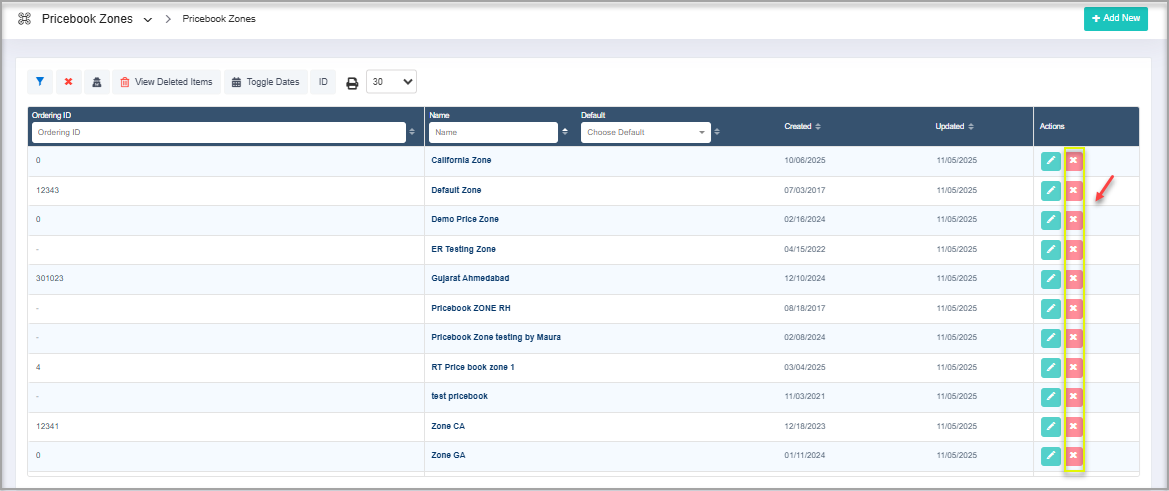The height and width of the screenshot is (491, 1169).
Task: Expand the Pricebook Zones title chevron
Action: coord(148,19)
